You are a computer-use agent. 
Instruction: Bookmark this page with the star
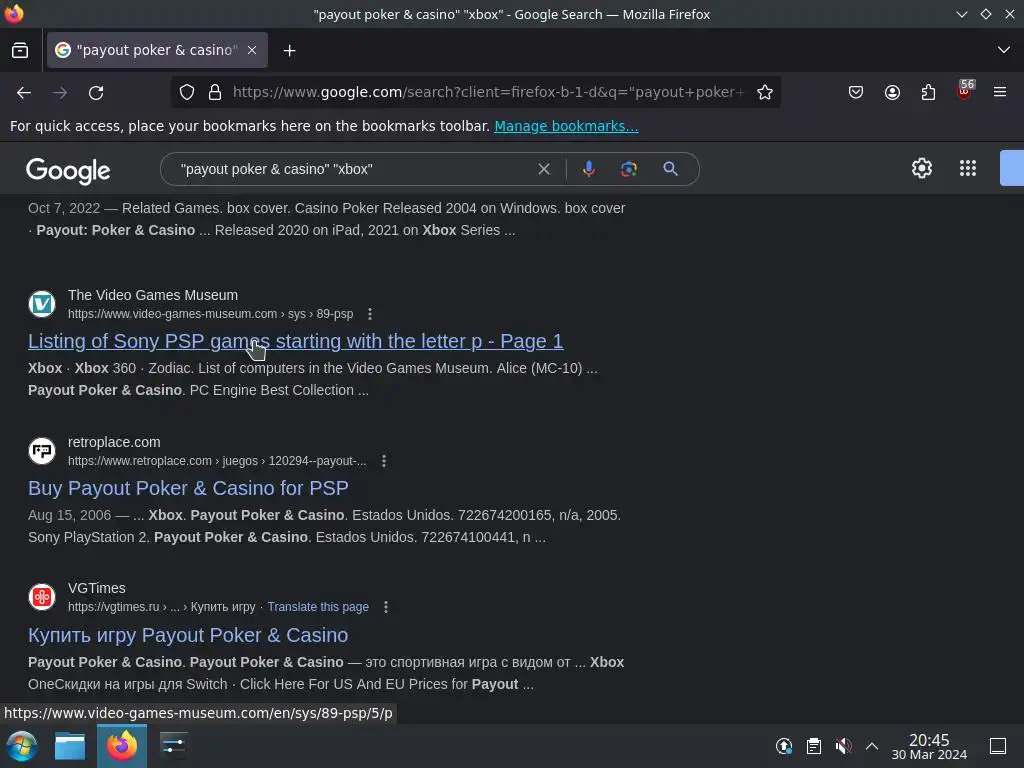[765, 92]
